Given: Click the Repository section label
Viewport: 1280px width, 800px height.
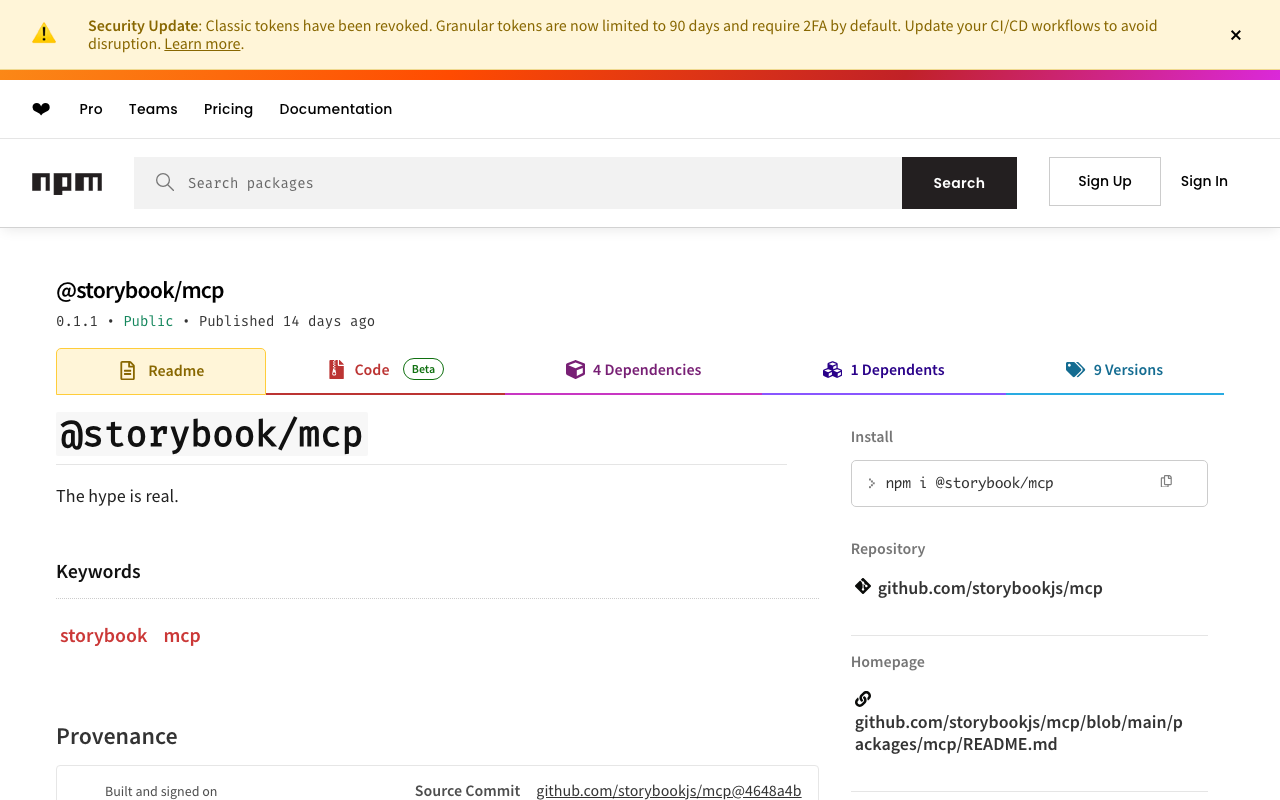Looking at the screenshot, I should click(888, 549).
